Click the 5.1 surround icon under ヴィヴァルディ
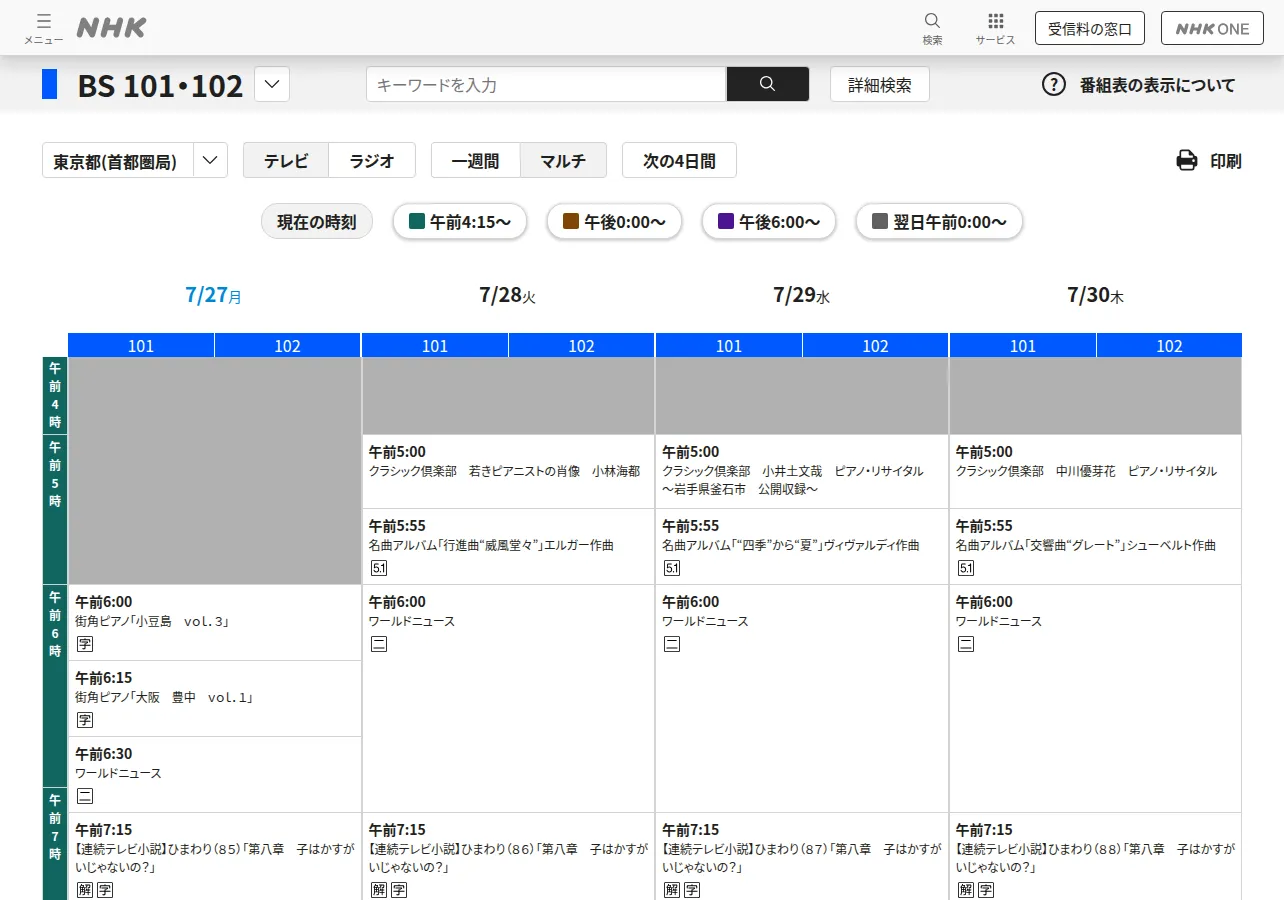The height and width of the screenshot is (900, 1284). pos(672,568)
